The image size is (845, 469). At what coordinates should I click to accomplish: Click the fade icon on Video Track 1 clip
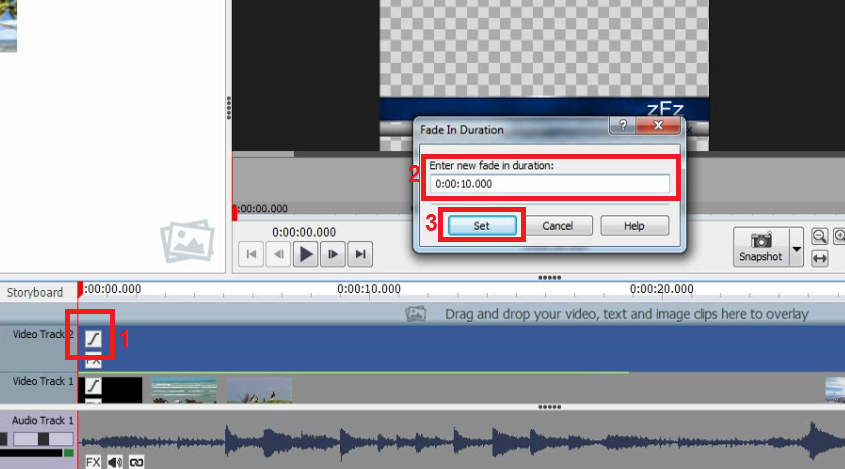pos(93,385)
